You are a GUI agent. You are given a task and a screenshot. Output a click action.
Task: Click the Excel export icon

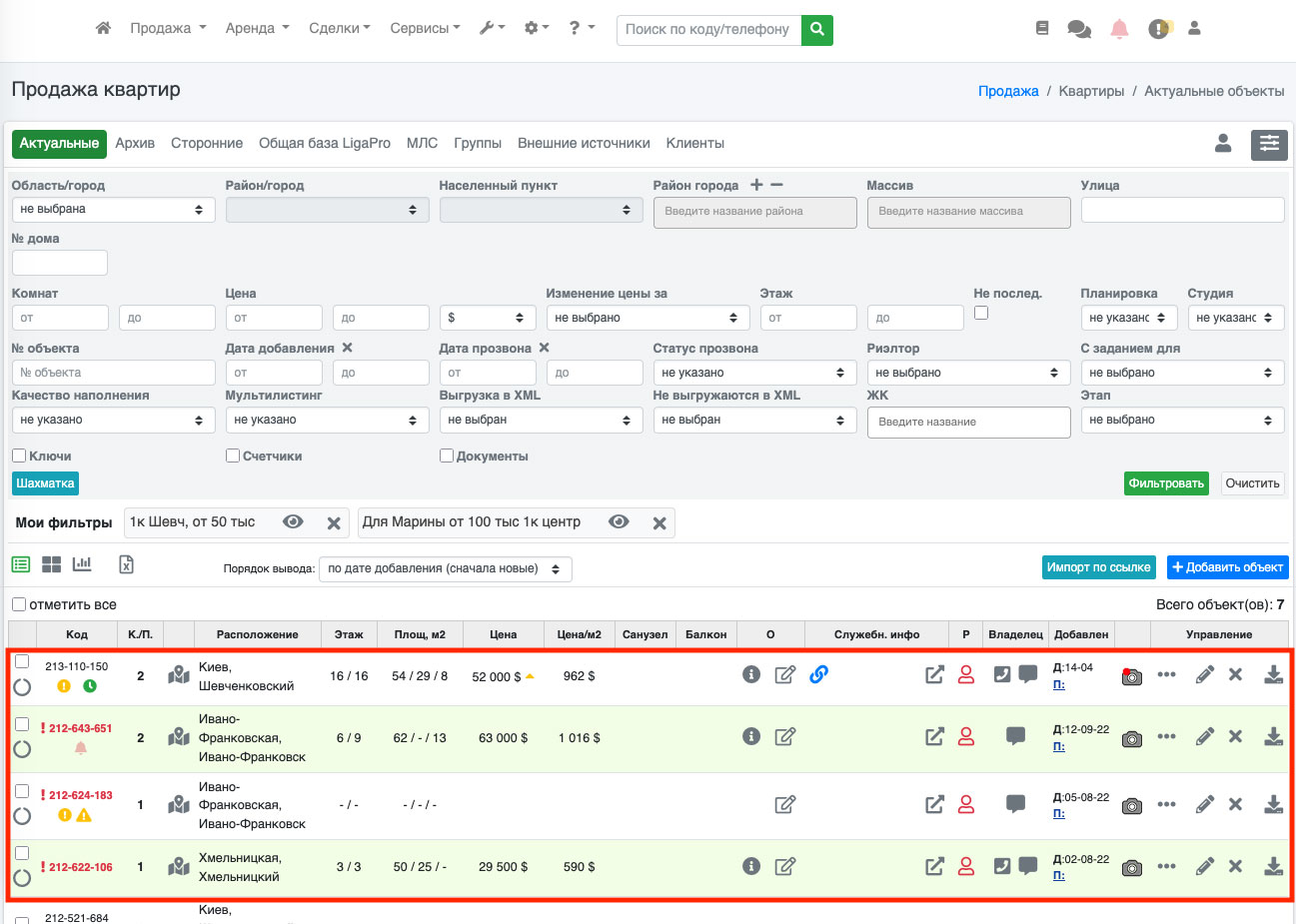pos(126,564)
